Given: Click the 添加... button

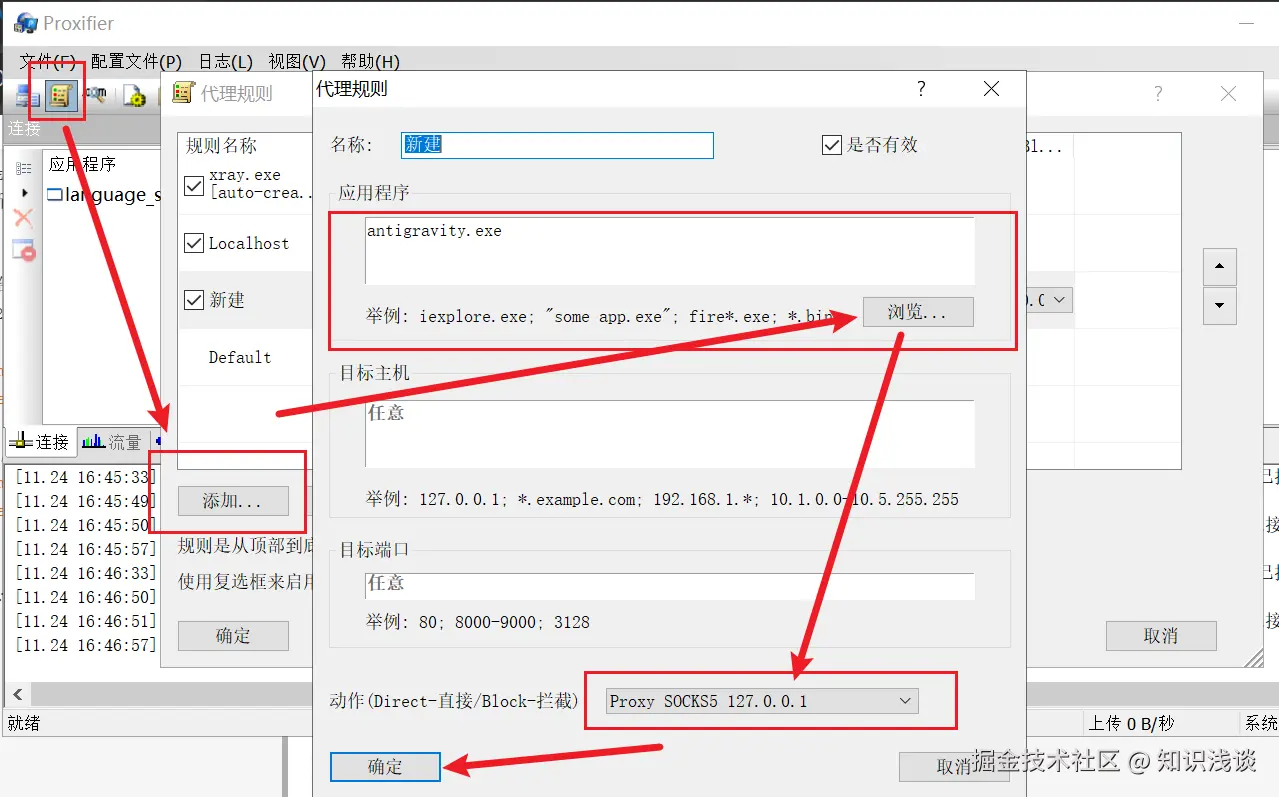Looking at the screenshot, I should click(233, 501).
